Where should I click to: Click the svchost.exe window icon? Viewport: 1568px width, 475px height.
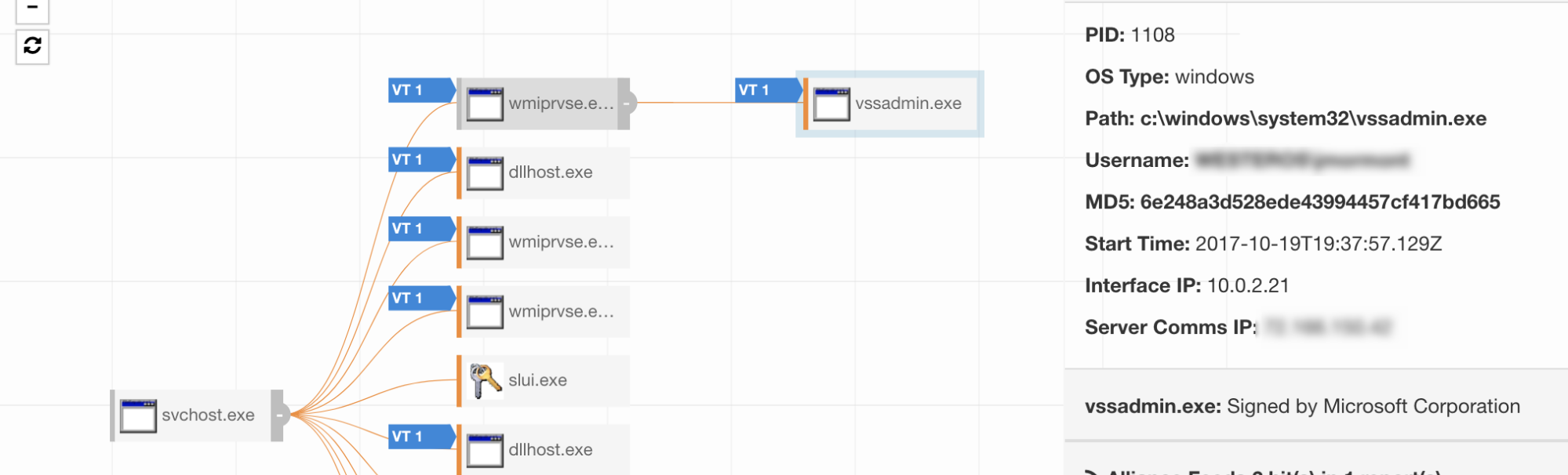138,415
